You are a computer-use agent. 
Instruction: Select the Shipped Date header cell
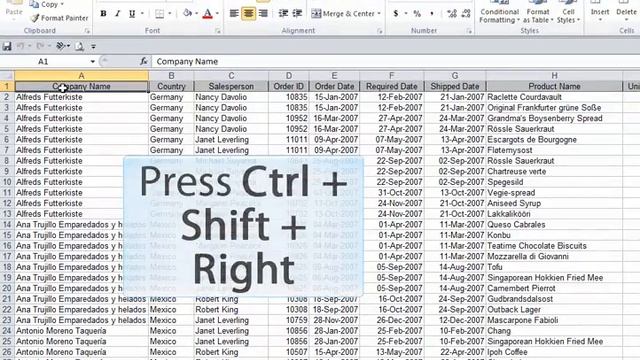(455, 87)
